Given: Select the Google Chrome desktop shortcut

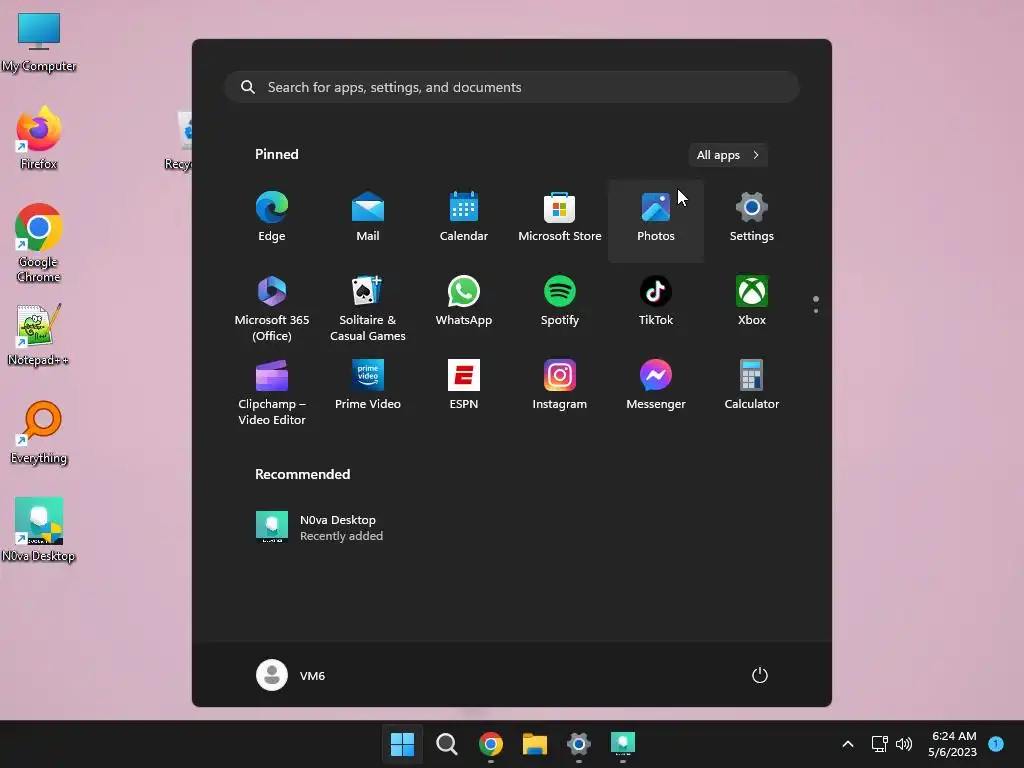Looking at the screenshot, I should (39, 243).
